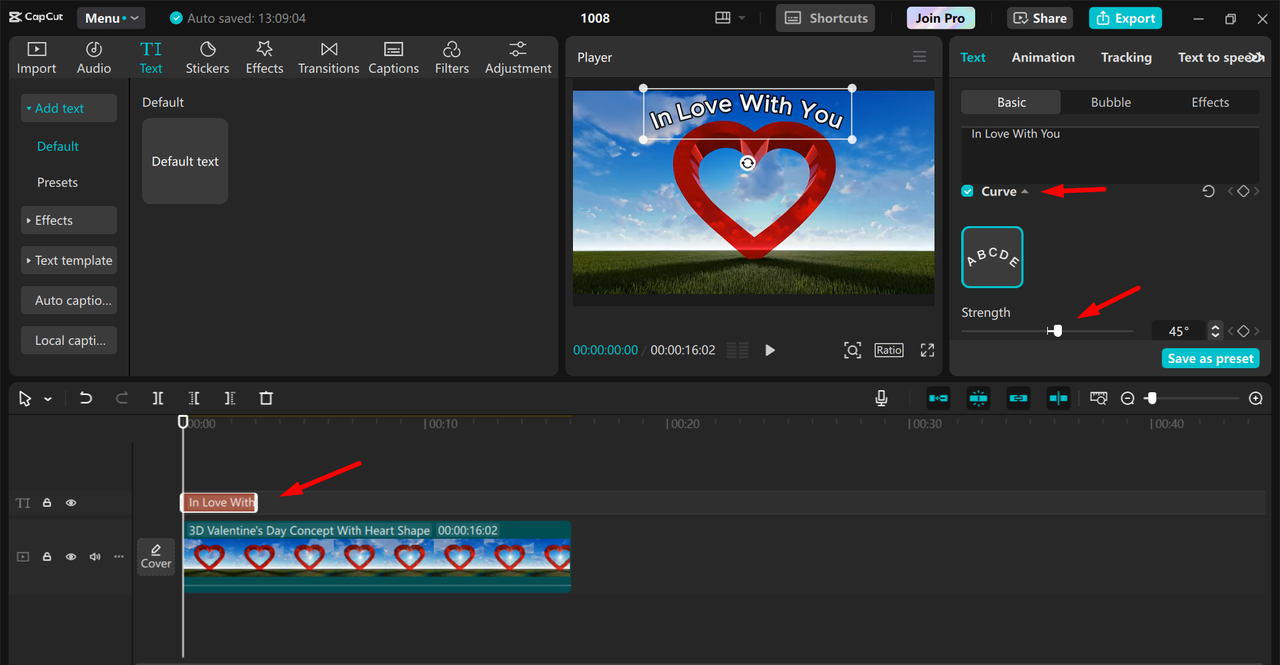Viewport: 1280px width, 665px height.
Task: Switch to the Tracking tab
Action: (1126, 57)
